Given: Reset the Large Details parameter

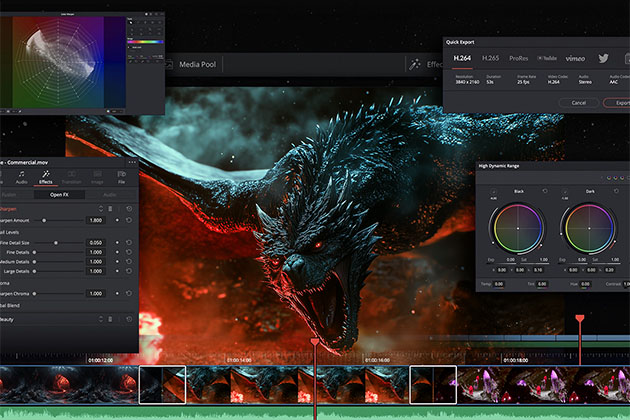Looking at the screenshot, I should click(129, 271).
